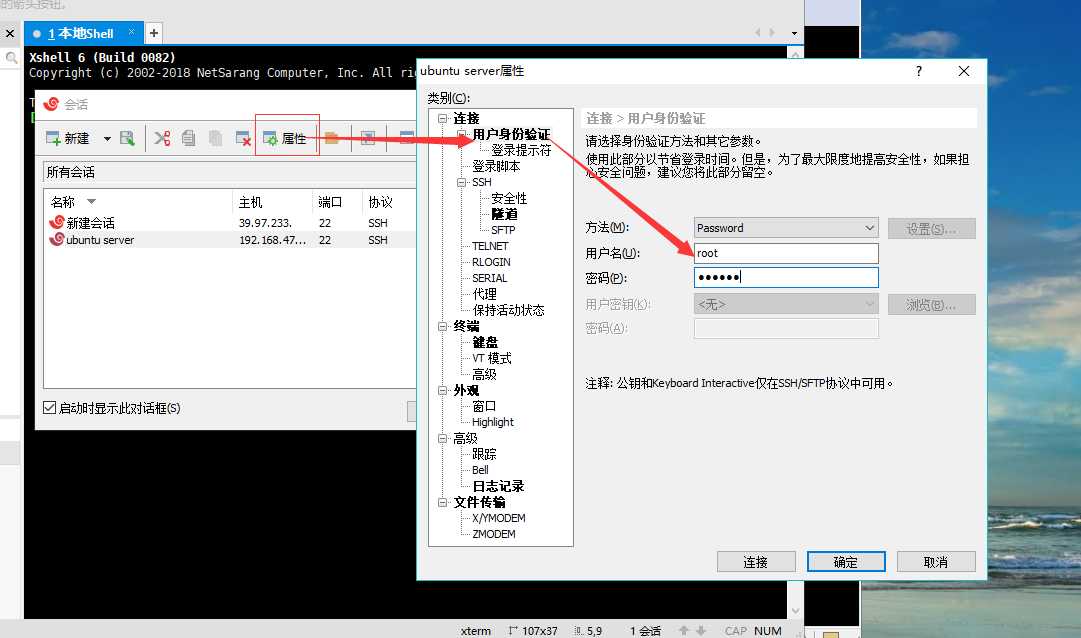Collapse the 终端 tree node
1081x638 pixels.
coord(443,326)
